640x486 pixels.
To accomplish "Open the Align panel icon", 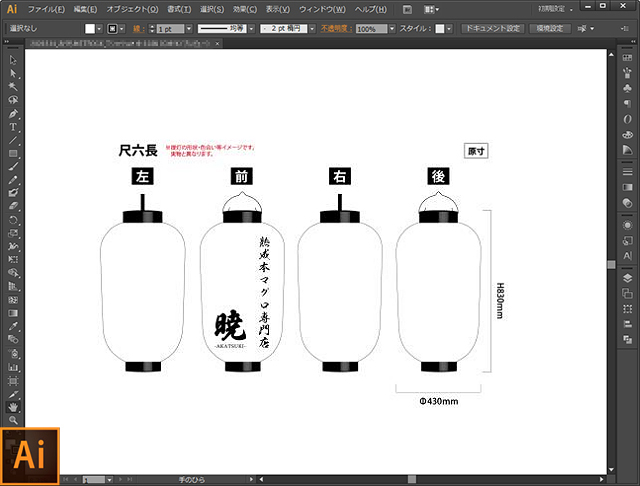I will [x=627, y=324].
